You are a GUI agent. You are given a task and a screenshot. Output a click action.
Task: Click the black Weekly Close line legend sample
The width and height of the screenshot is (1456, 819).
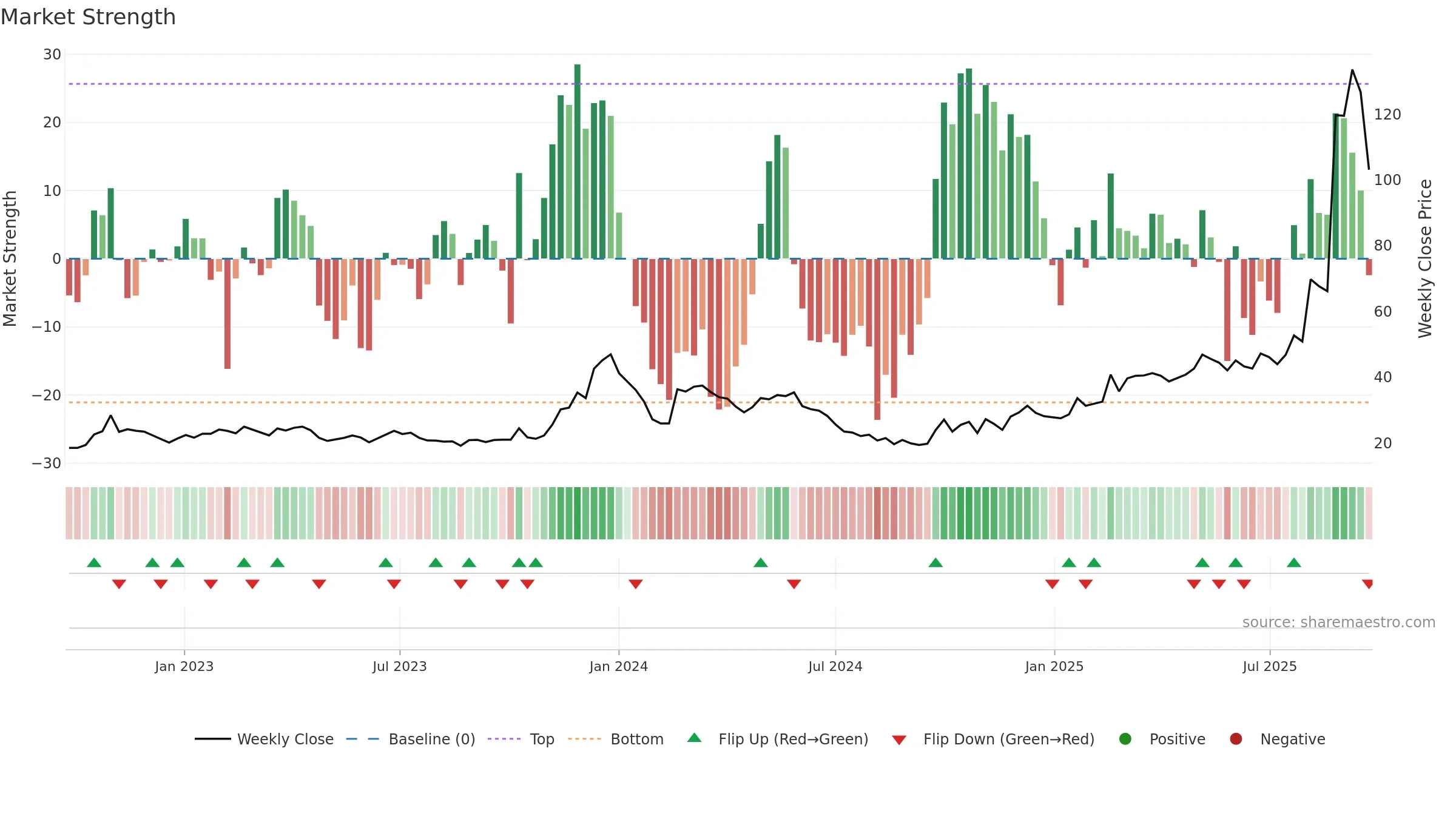tap(212, 739)
